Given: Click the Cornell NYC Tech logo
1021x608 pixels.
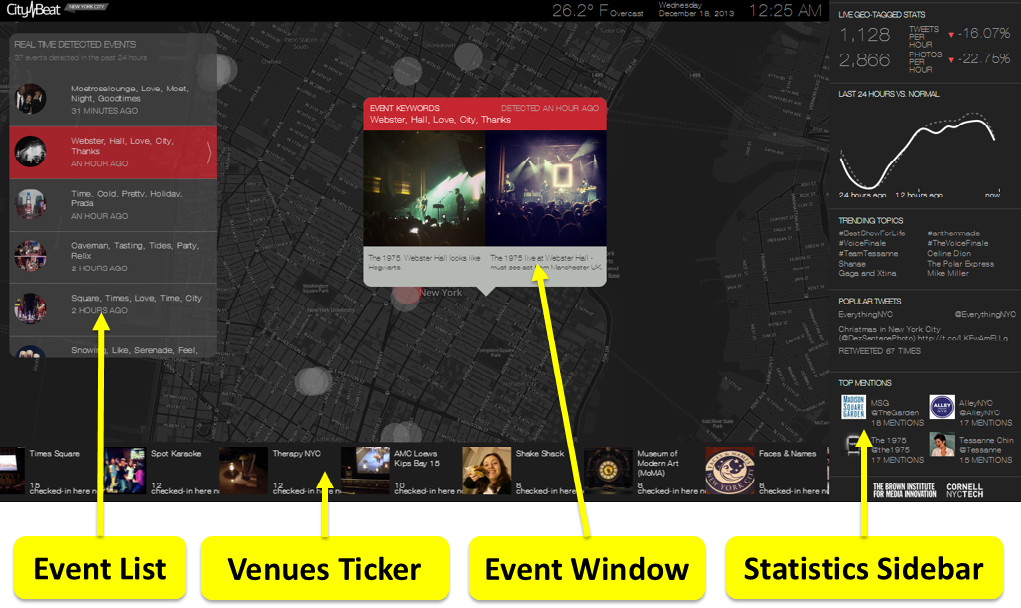Looking at the screenshot, I should (x=964, y=490).
